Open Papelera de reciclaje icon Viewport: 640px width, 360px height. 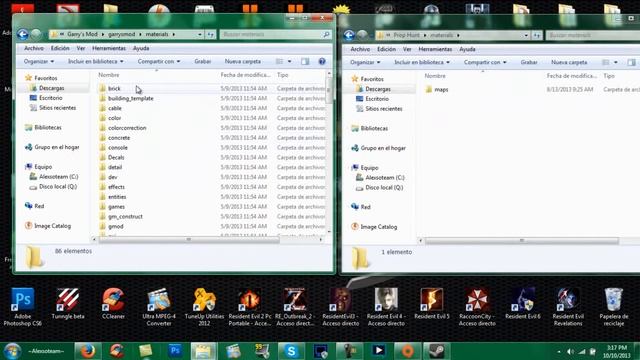coord(613,306)
